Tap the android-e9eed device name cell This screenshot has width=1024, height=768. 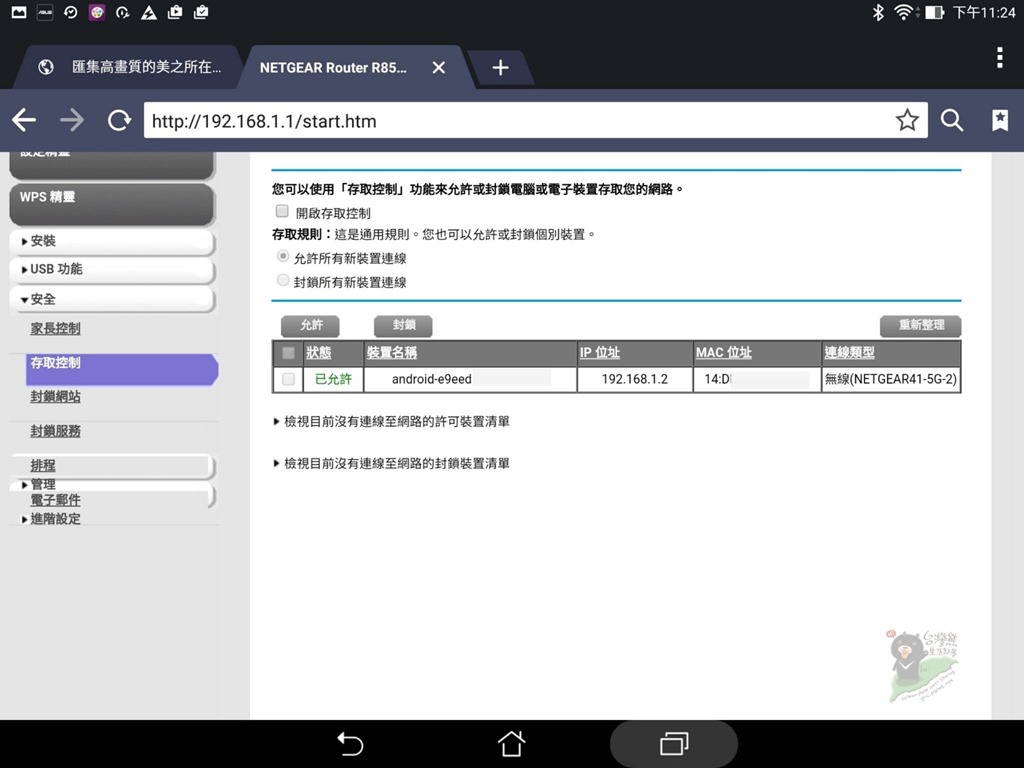(470, 379)
